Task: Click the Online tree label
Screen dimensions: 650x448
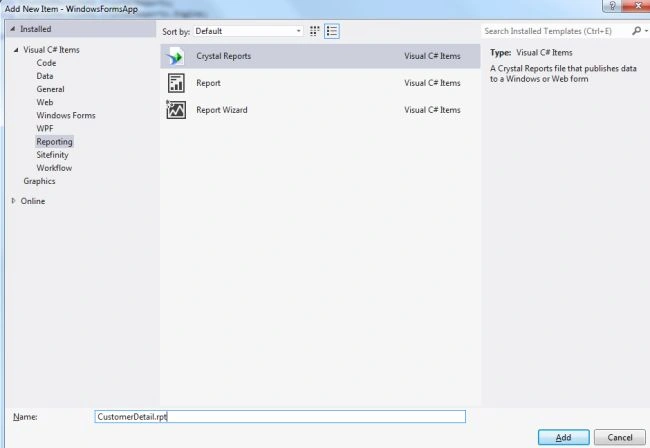Action: pos(33,201)
